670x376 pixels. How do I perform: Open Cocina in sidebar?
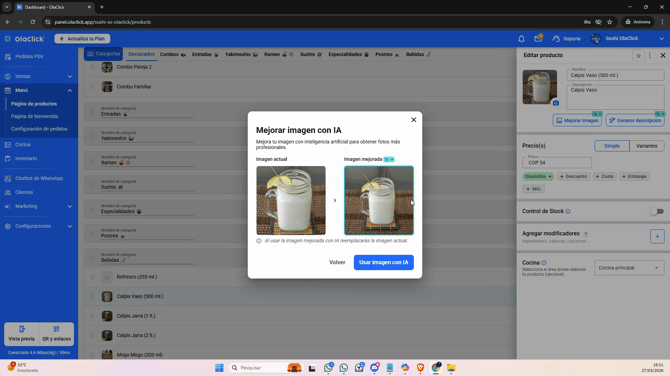pos(23,144)
